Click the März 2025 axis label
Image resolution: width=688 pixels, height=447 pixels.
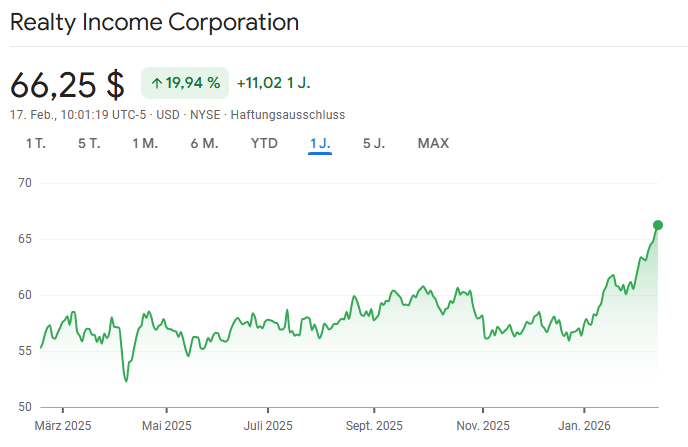[62, 426]
